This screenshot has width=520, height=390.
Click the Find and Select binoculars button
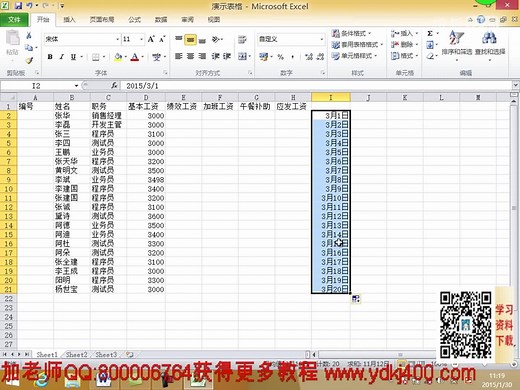[x=490, y=45]
